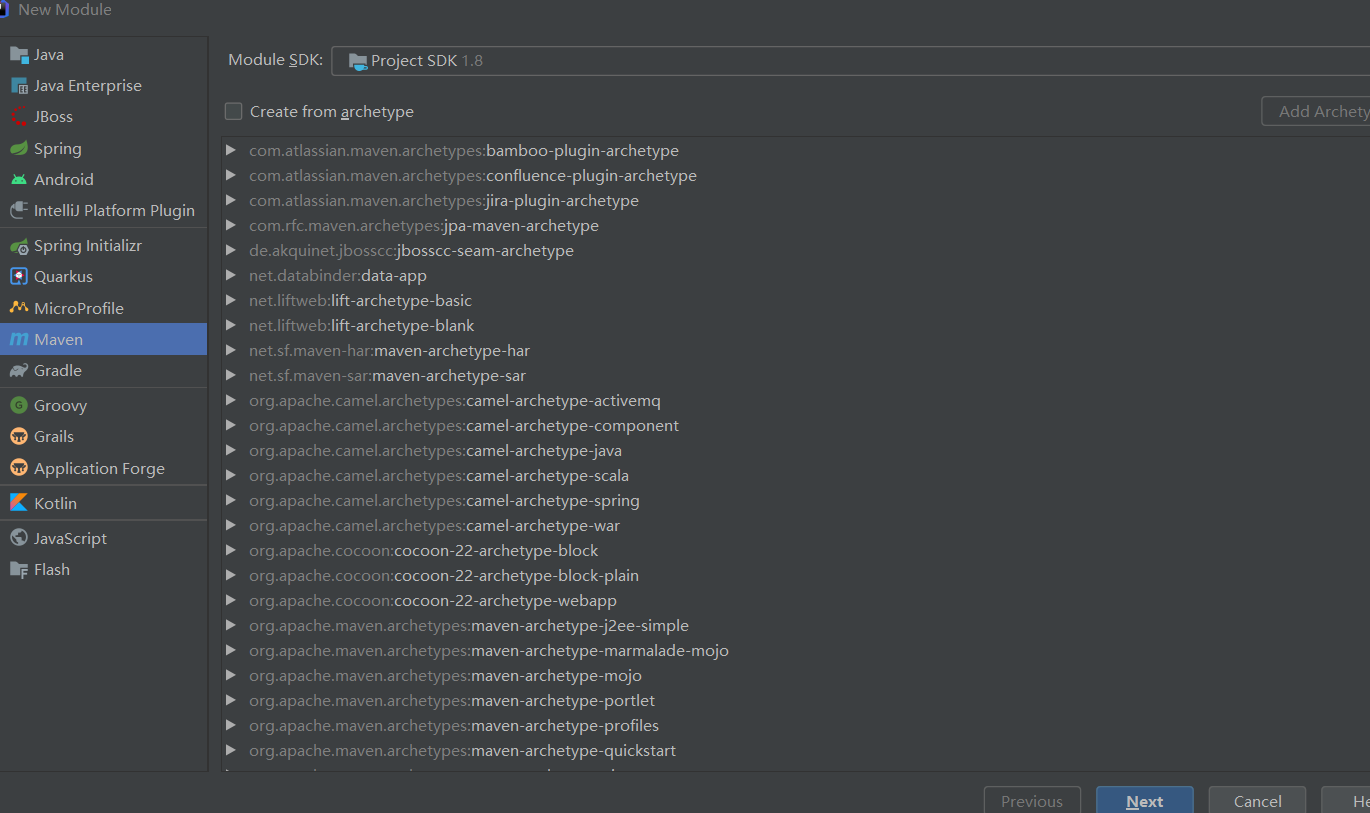
Task: Select maven-archetype-profiles row
Action: (796, 725)
